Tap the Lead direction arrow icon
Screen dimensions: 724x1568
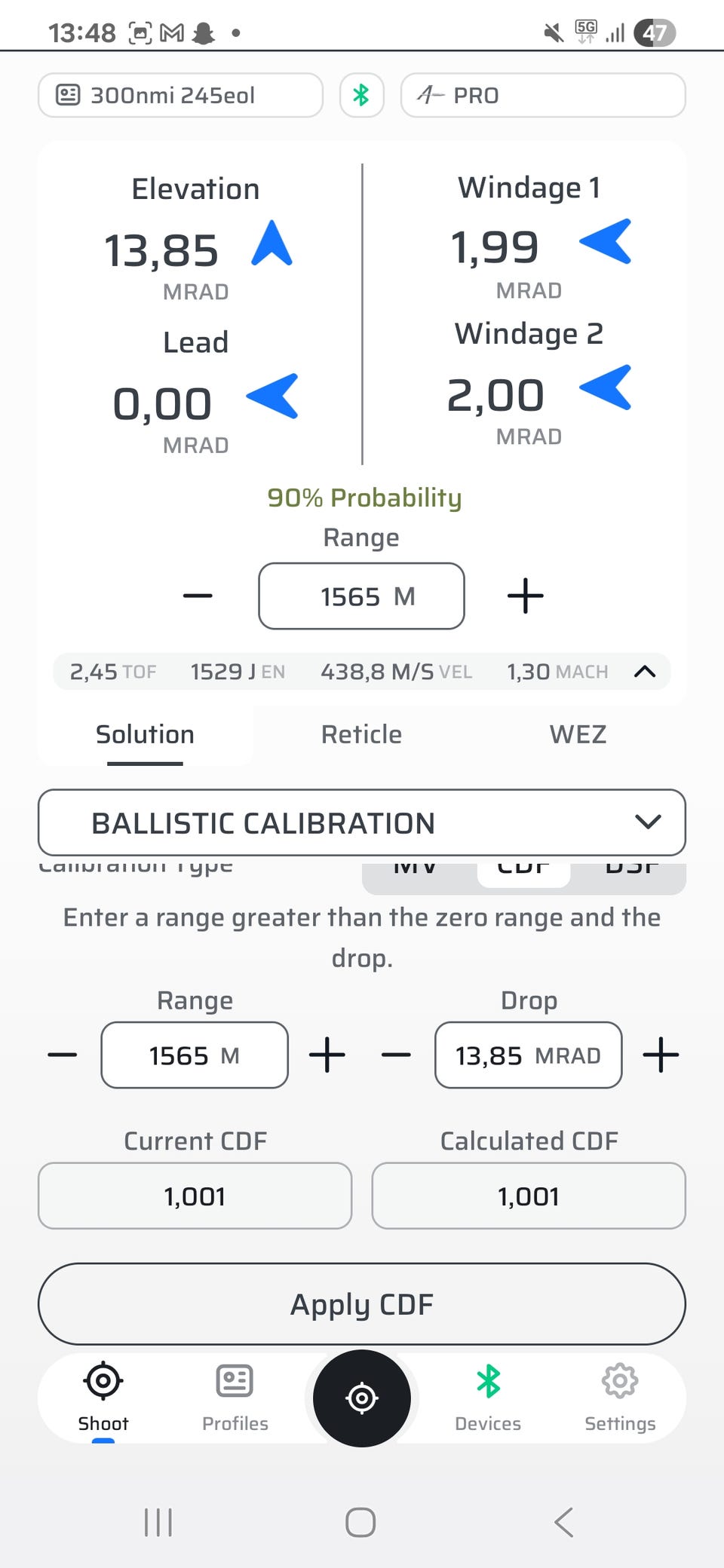click(x=272, y=396)
